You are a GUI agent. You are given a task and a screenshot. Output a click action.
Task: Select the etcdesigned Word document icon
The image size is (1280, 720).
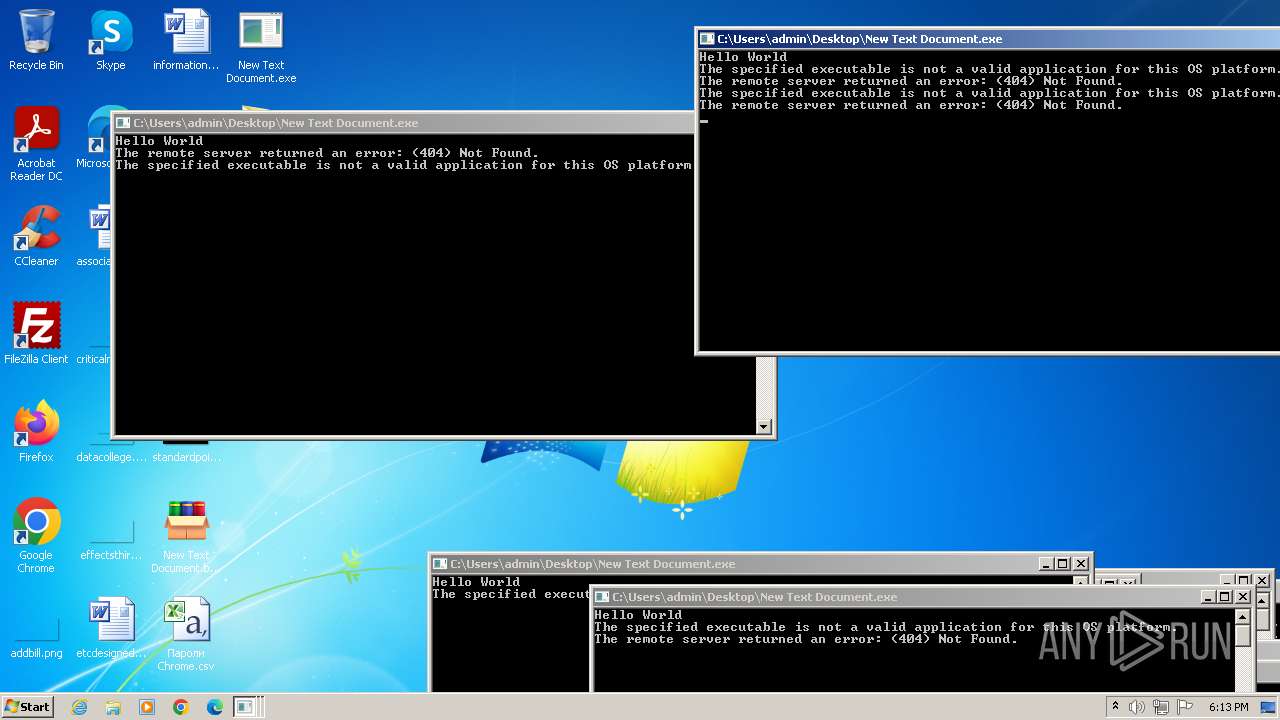coord(111,628)
